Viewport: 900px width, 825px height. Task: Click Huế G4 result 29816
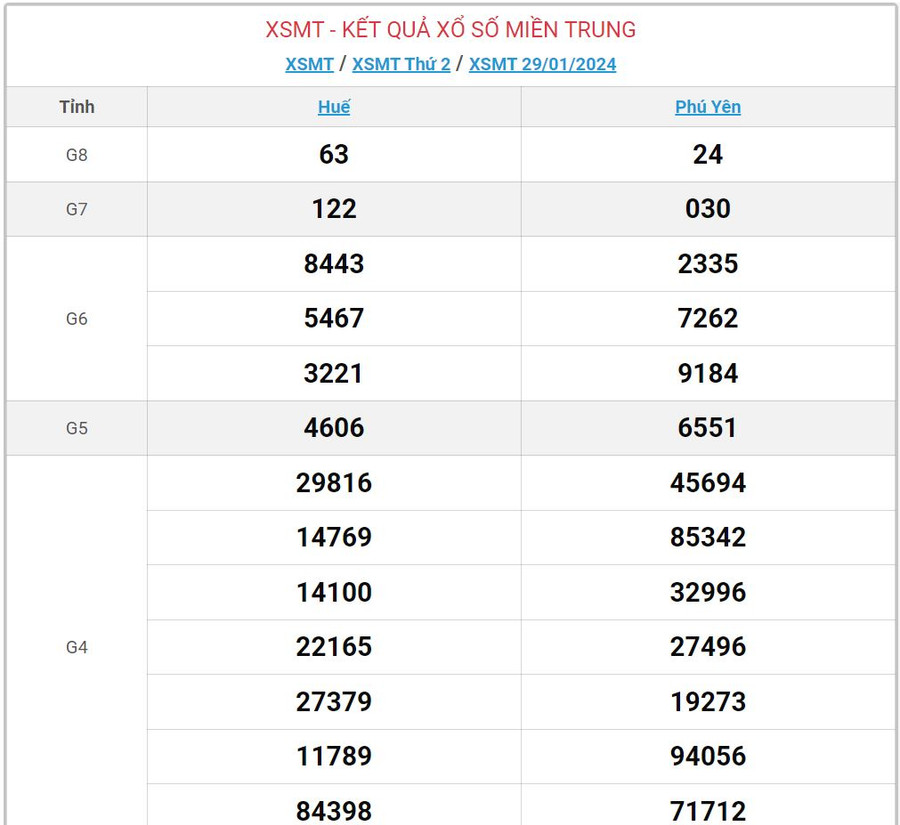[x=334, y=483]
